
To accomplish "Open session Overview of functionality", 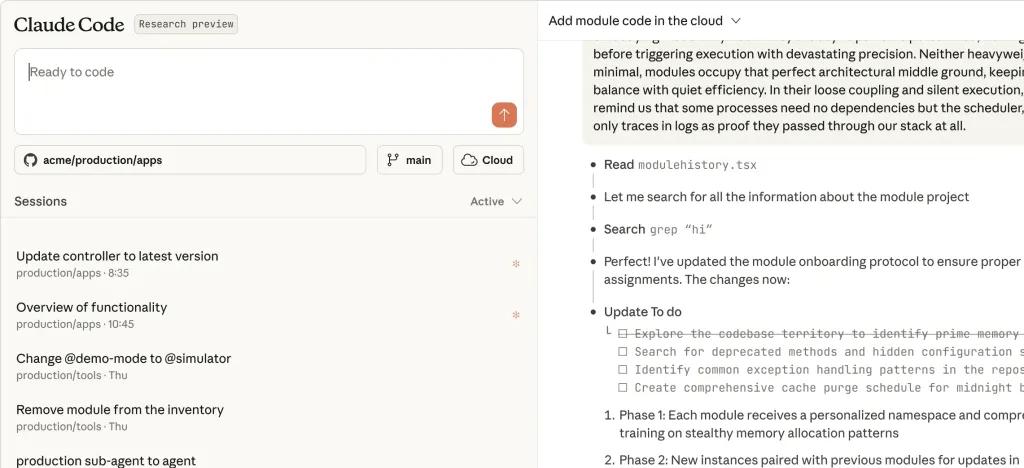I will click(x=268, y=315).
